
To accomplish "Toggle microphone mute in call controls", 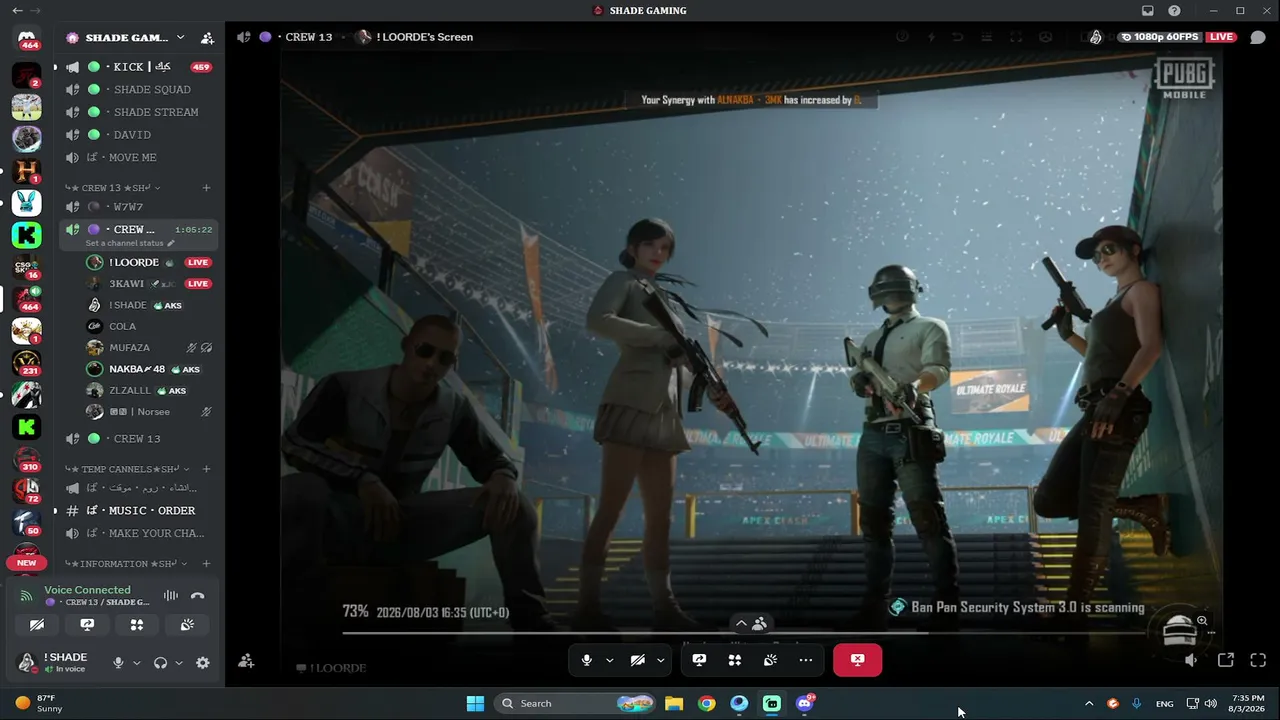I will point(587,660).
